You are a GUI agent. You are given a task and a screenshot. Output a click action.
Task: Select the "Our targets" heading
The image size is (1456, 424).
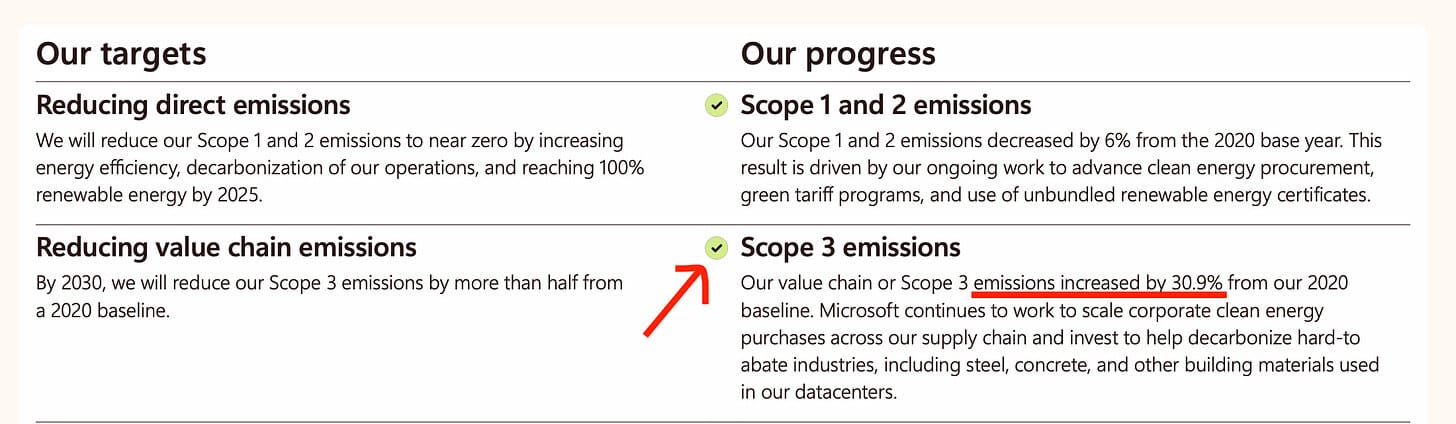pyautogui.click(x=121, y=53)
